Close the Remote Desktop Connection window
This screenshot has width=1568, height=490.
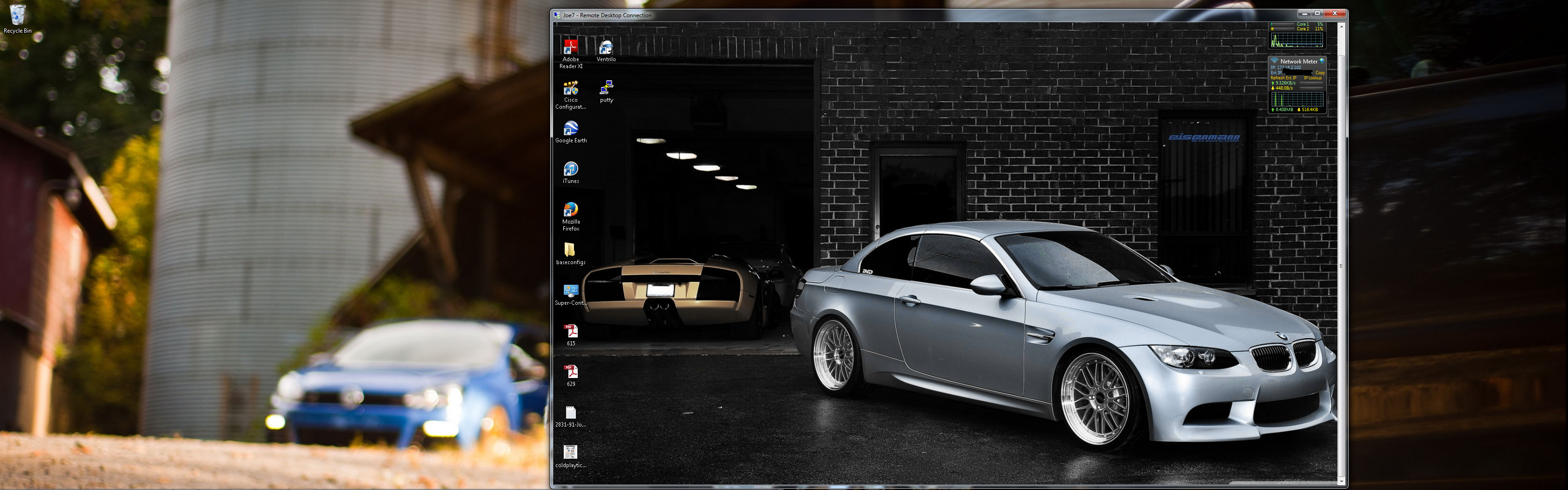click(1335, 14)
